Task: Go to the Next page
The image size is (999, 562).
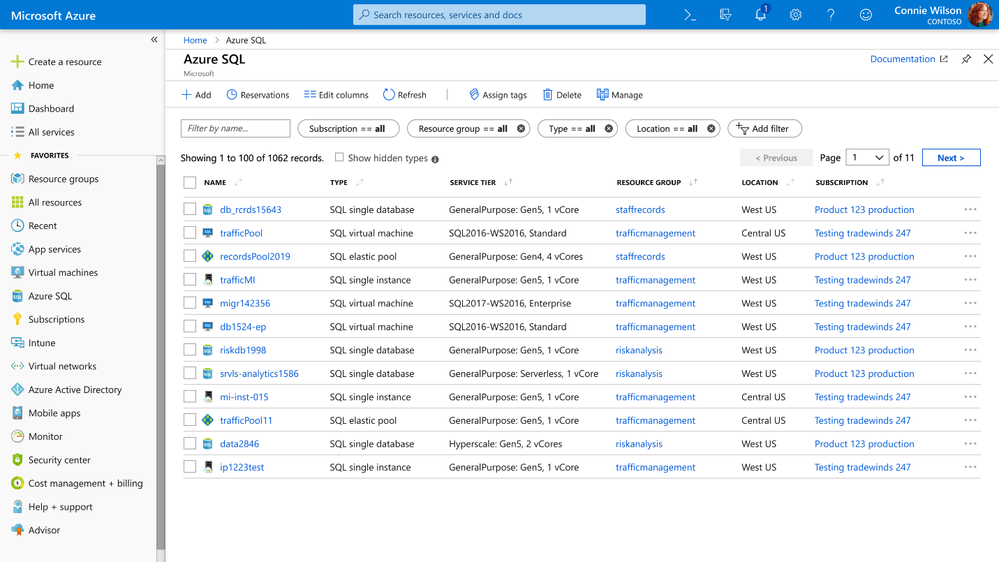Action: [x=951, y=157]
